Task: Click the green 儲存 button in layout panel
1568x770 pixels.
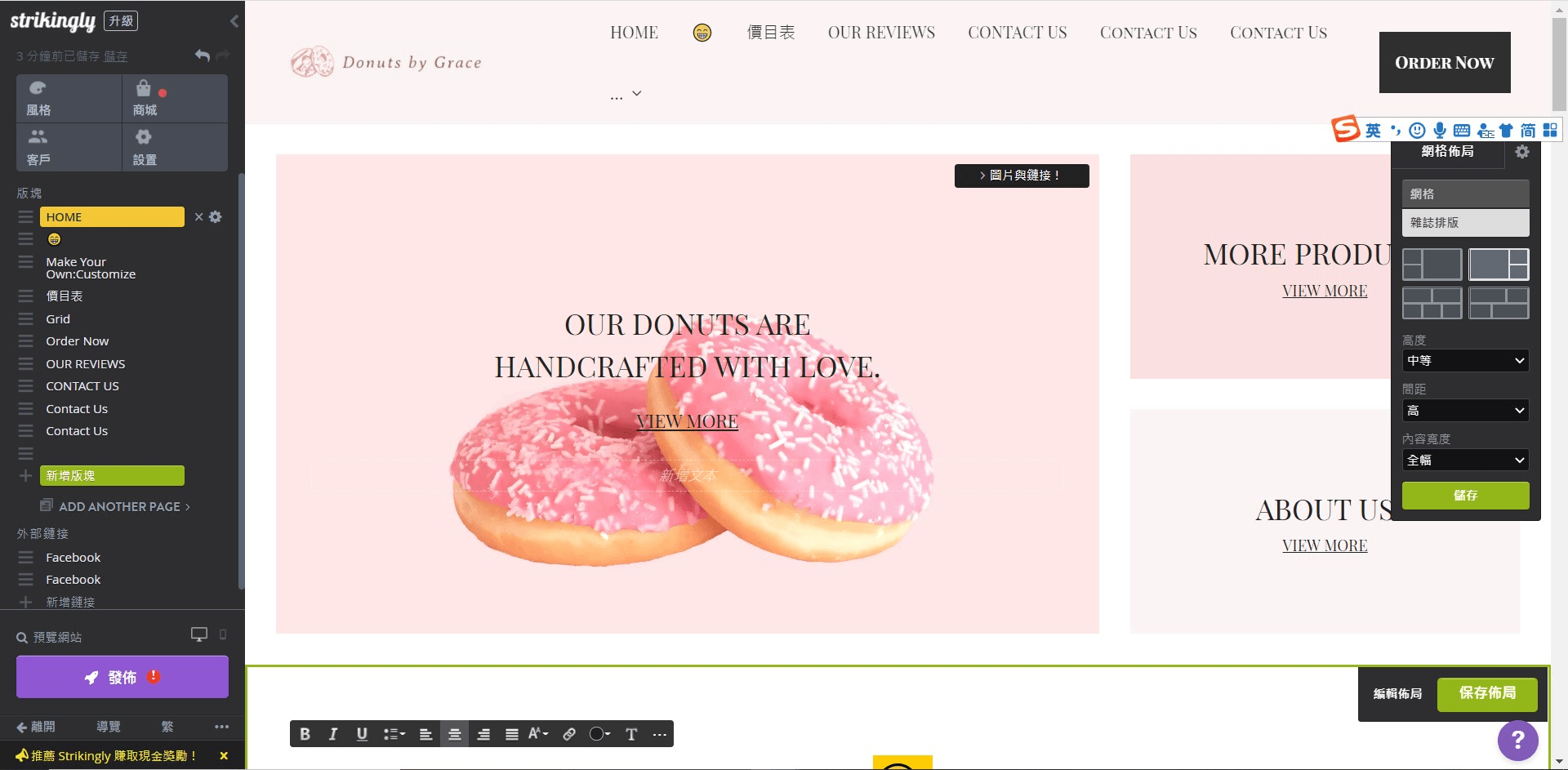Action: 1465,496
